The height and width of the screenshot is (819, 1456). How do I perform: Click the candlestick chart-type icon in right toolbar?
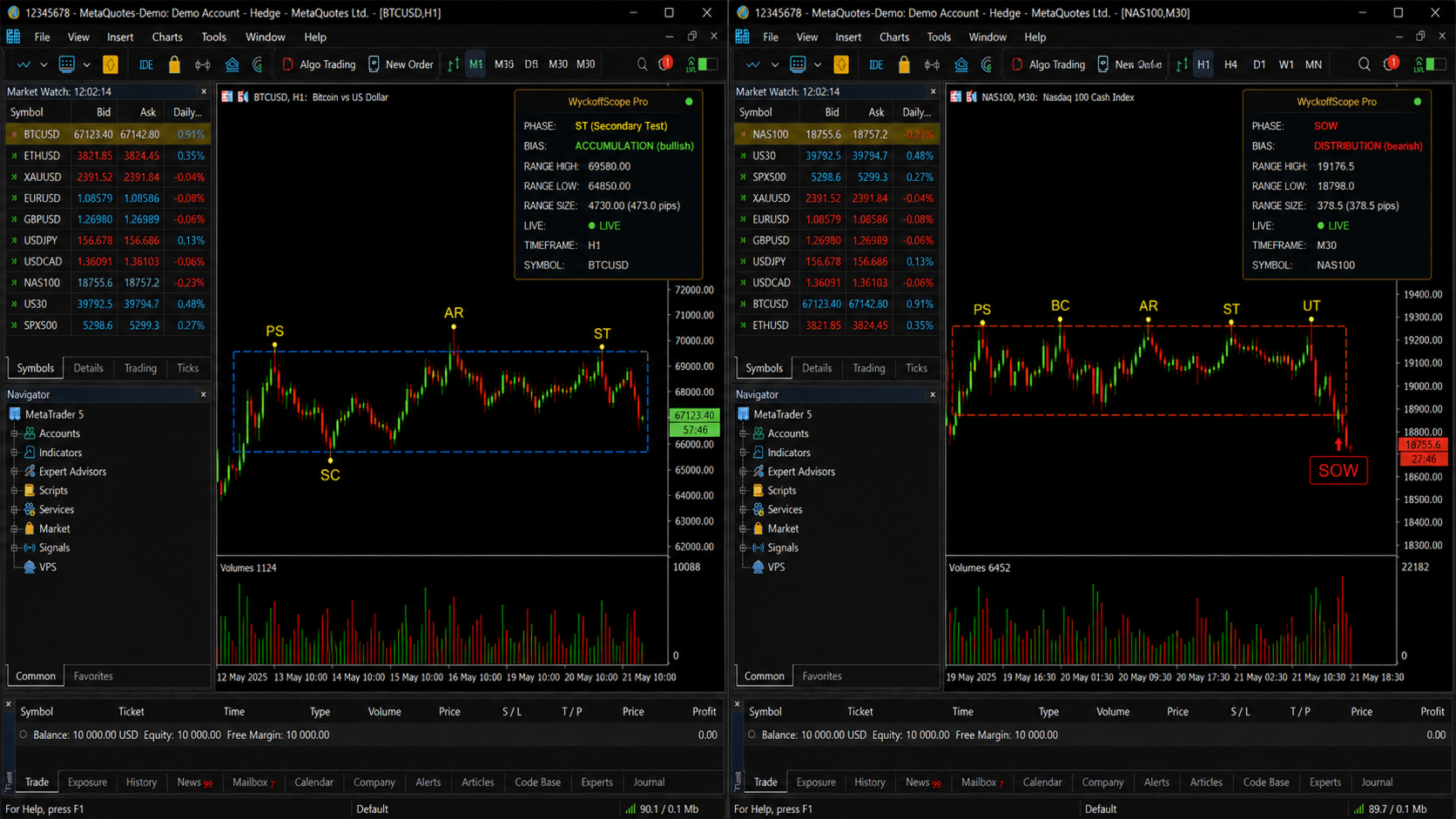click(1182, 64)
